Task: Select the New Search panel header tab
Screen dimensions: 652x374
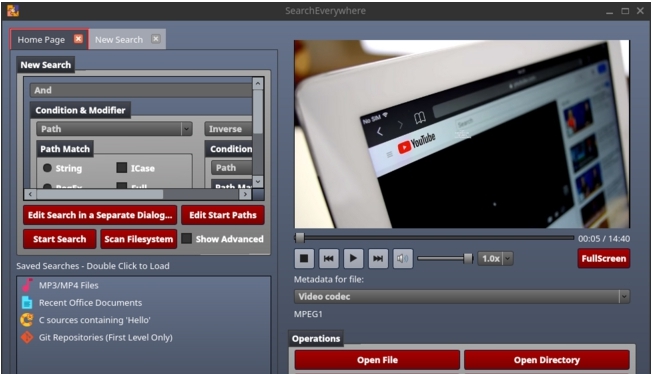Action: click(46, 65)
